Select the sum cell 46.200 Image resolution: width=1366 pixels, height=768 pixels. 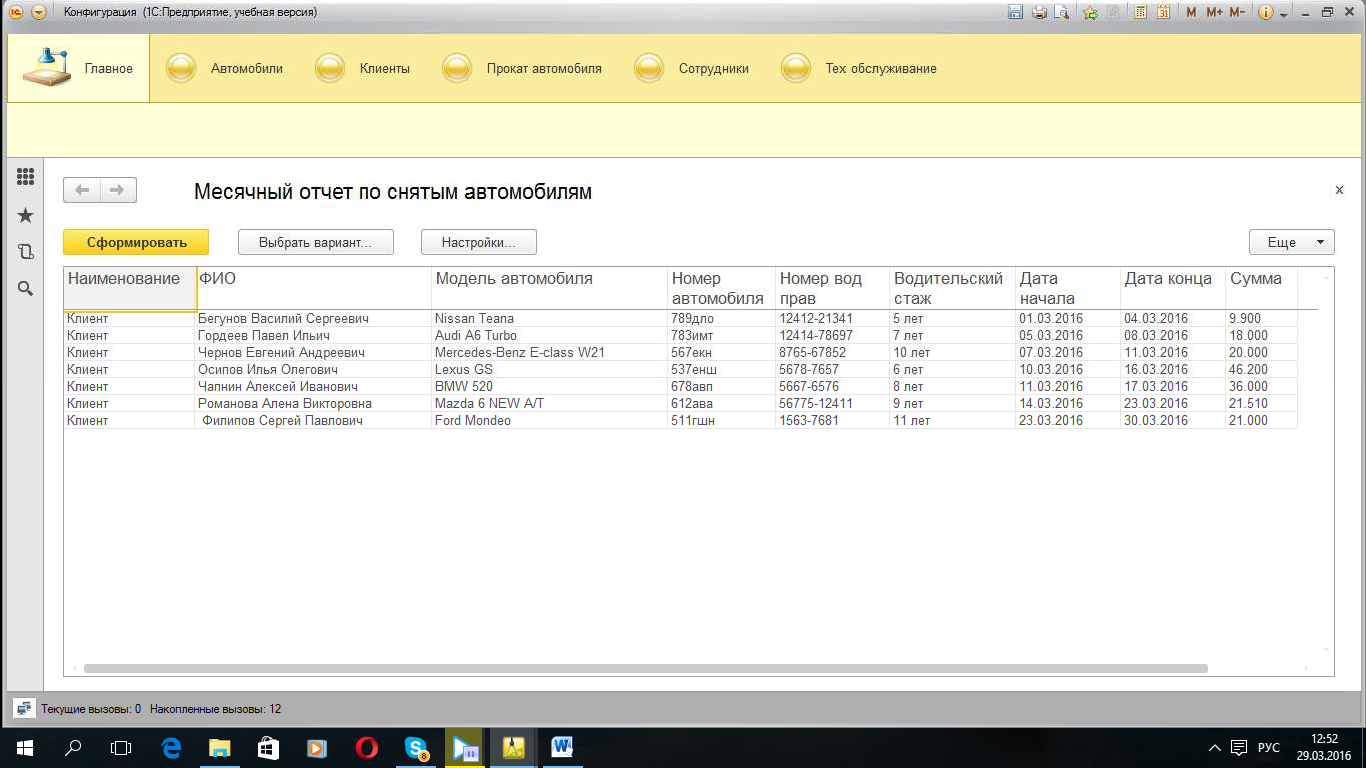[x=1261, y=369]
